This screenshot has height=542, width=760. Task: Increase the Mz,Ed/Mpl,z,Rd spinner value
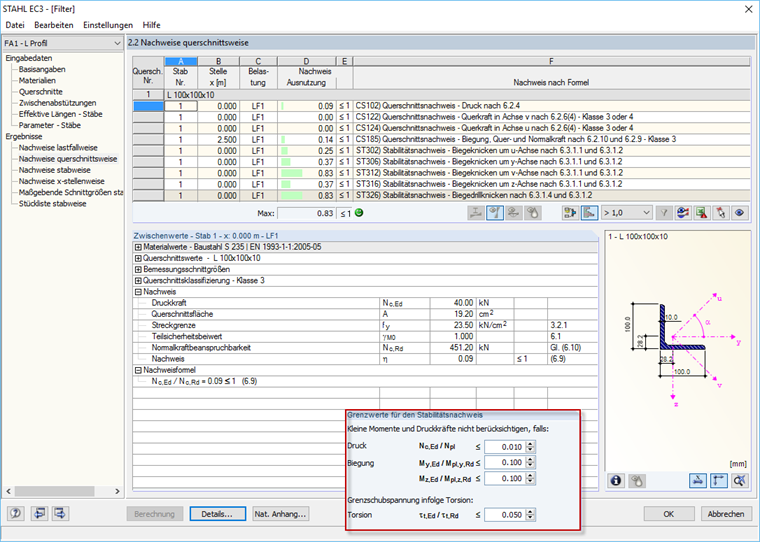point(530,476)
